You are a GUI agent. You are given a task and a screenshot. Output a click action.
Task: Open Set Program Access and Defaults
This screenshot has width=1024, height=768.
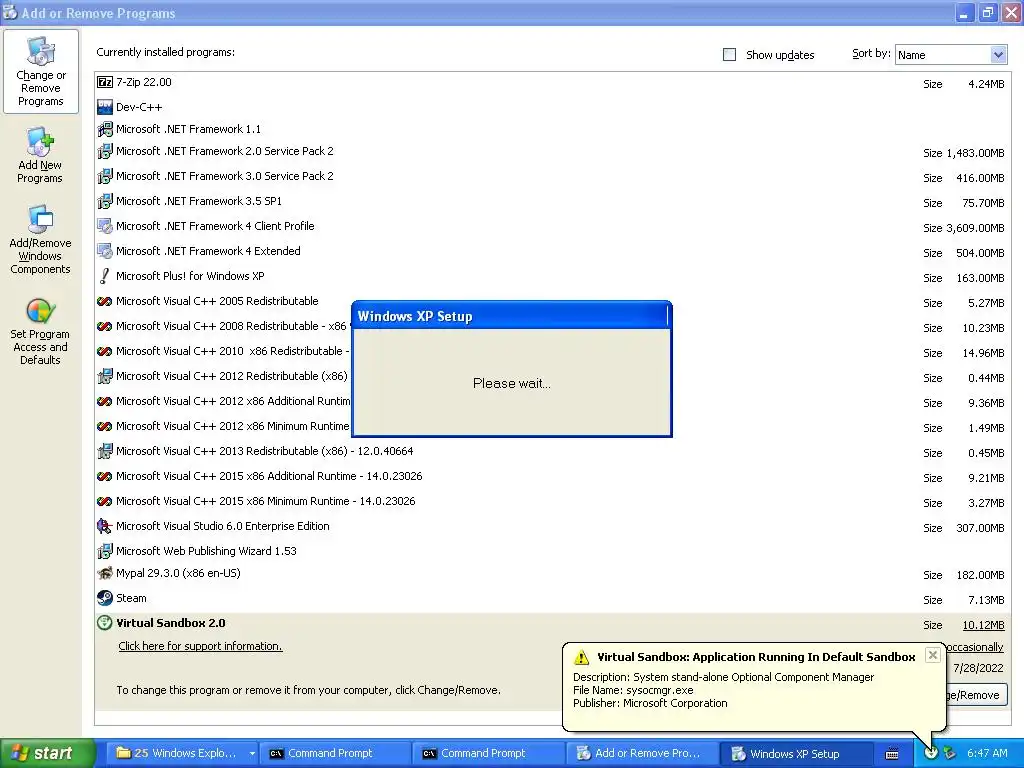coord(40,330)
